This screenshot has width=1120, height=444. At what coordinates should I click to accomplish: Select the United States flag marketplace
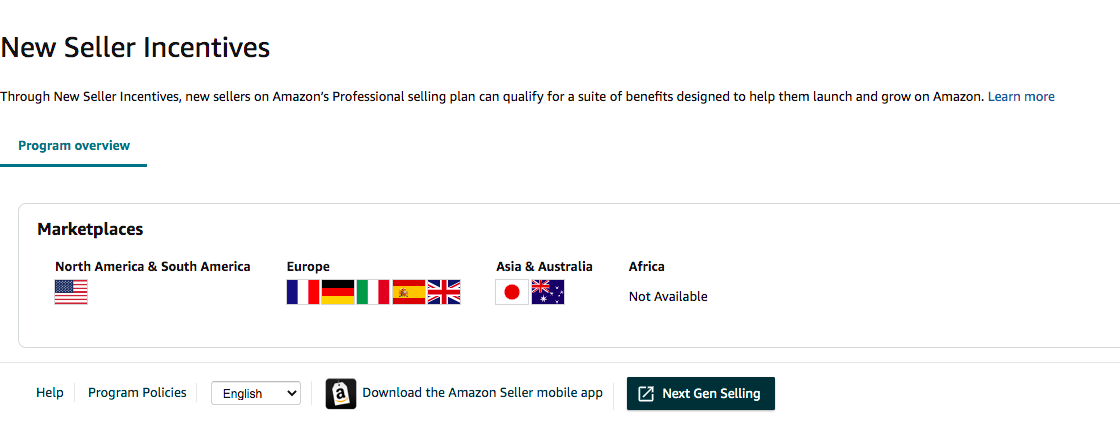pos(71,292)
